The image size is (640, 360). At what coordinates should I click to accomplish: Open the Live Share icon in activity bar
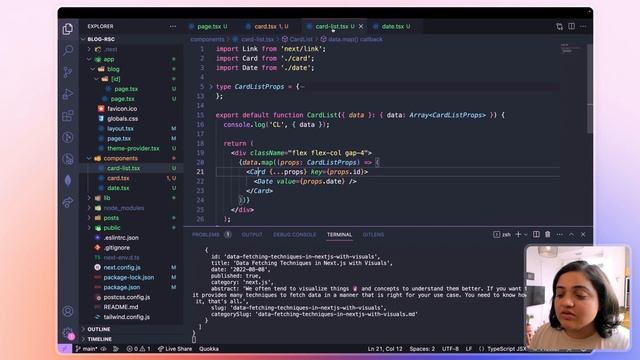[x=68, y=202]
